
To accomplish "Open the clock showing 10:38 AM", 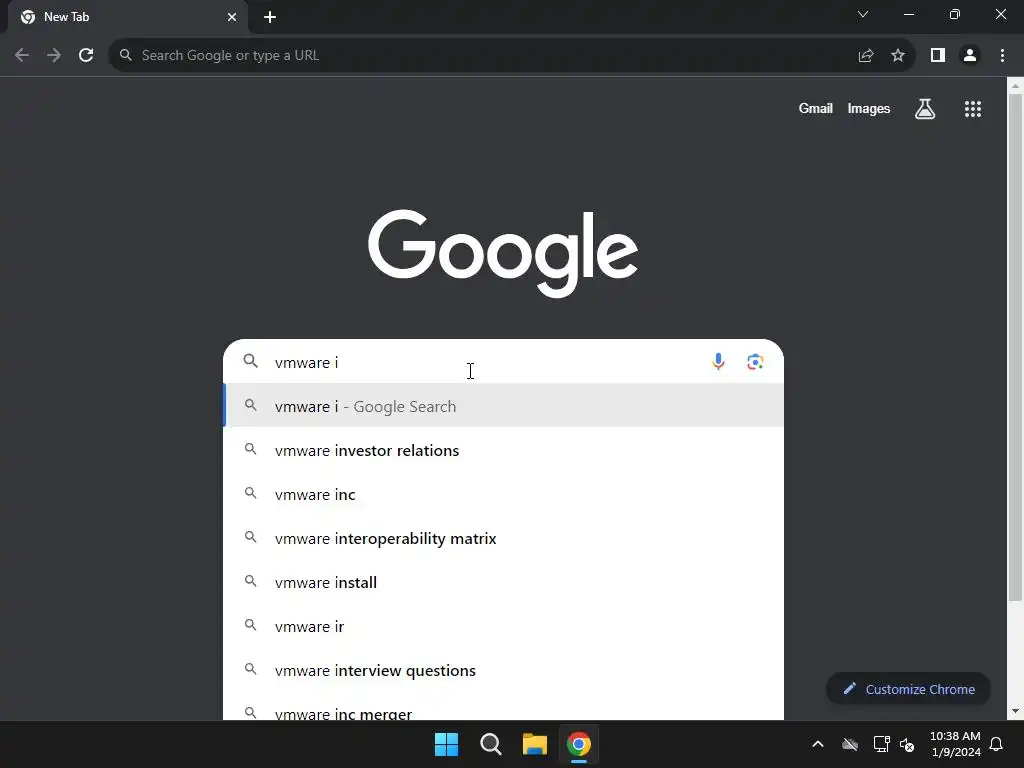I will pyautogui.click(x=955, y=744).
